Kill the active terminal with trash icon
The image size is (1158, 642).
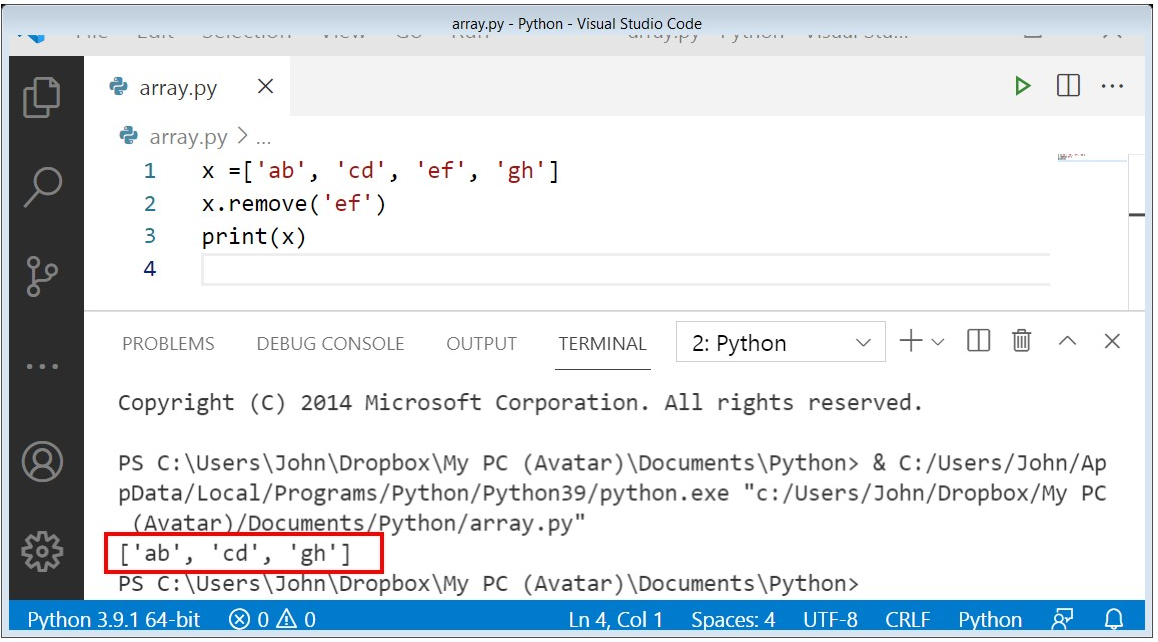coord(1021,341)
